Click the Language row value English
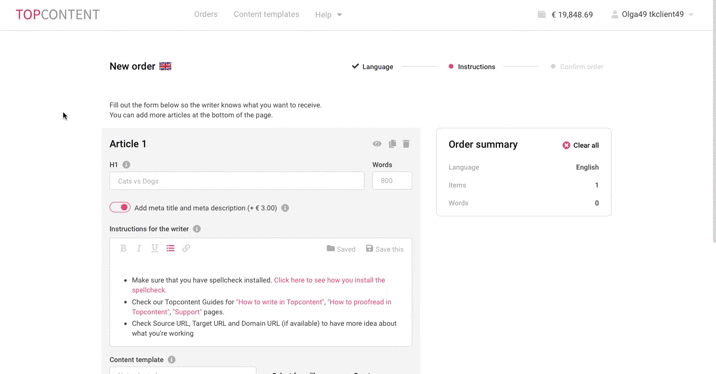The width and height of the screenshot is (716, 374). [587, 167]
